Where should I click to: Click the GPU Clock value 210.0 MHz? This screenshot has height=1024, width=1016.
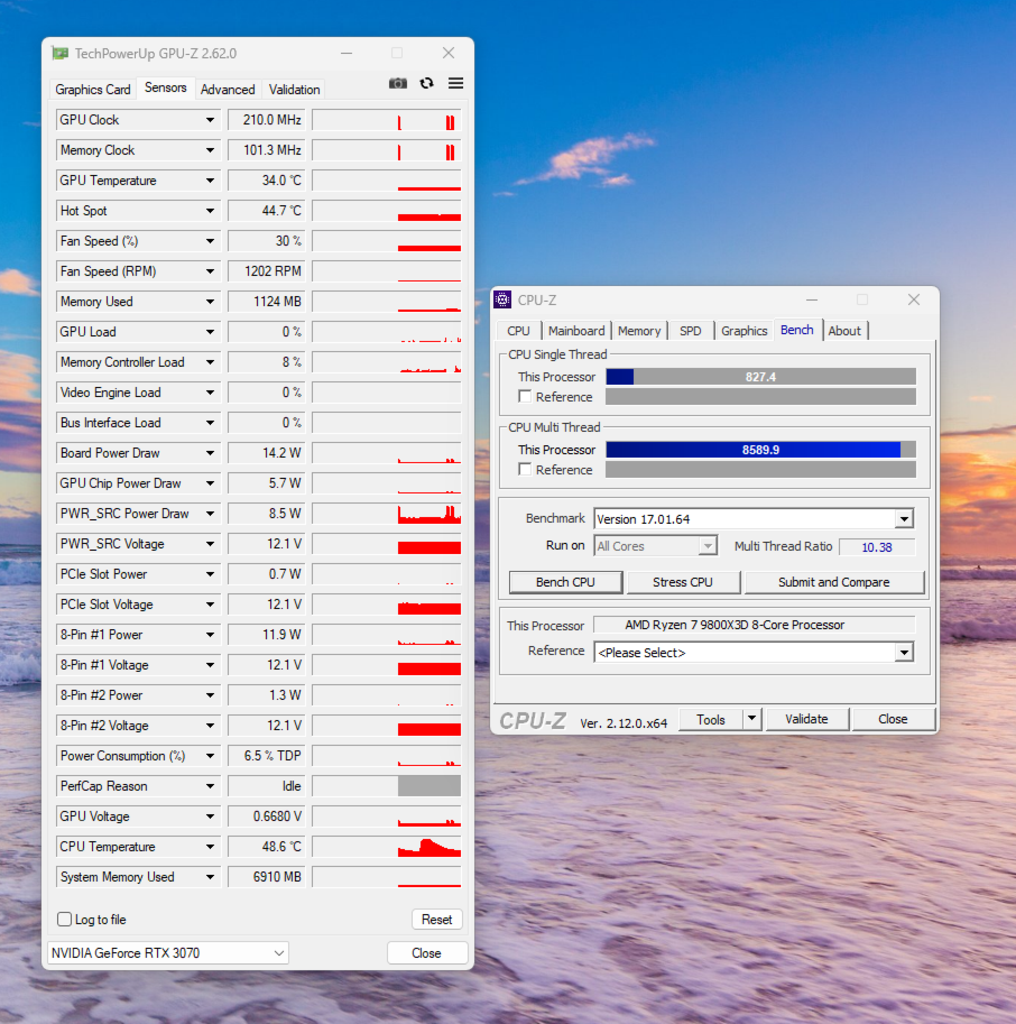(x=266, y=120)
